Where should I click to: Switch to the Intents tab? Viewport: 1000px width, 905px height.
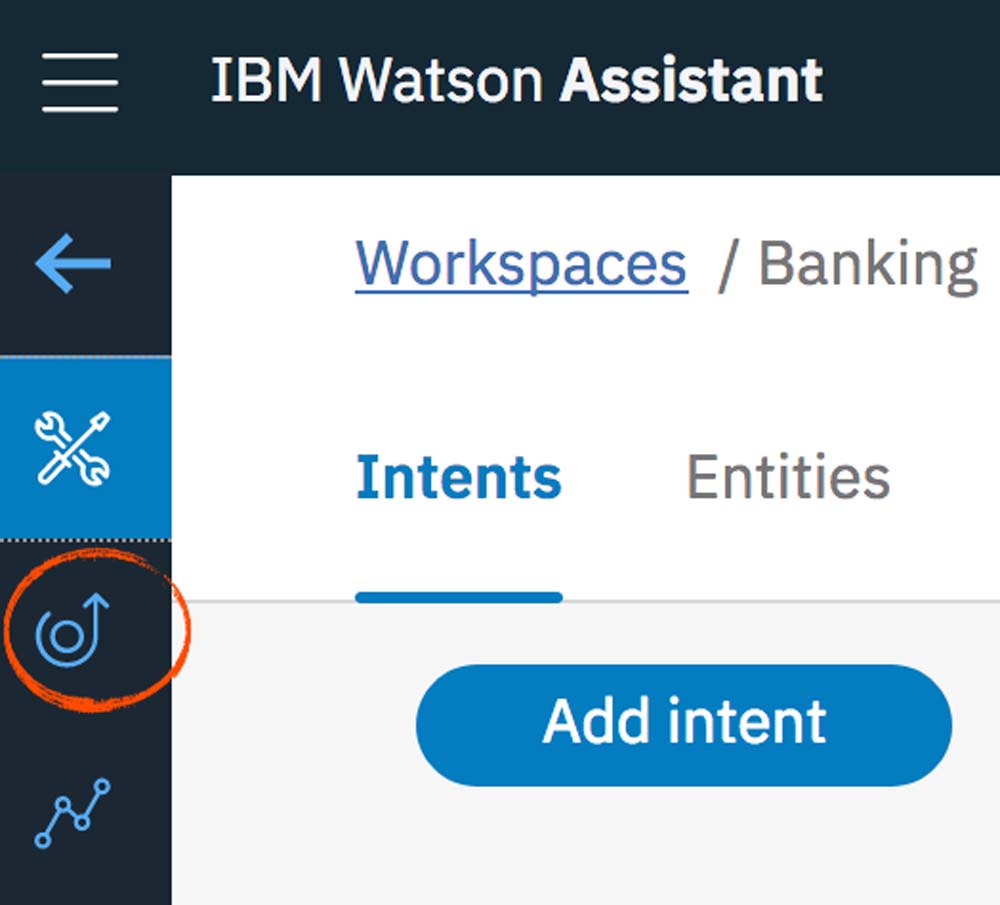(x=459, y=478)
